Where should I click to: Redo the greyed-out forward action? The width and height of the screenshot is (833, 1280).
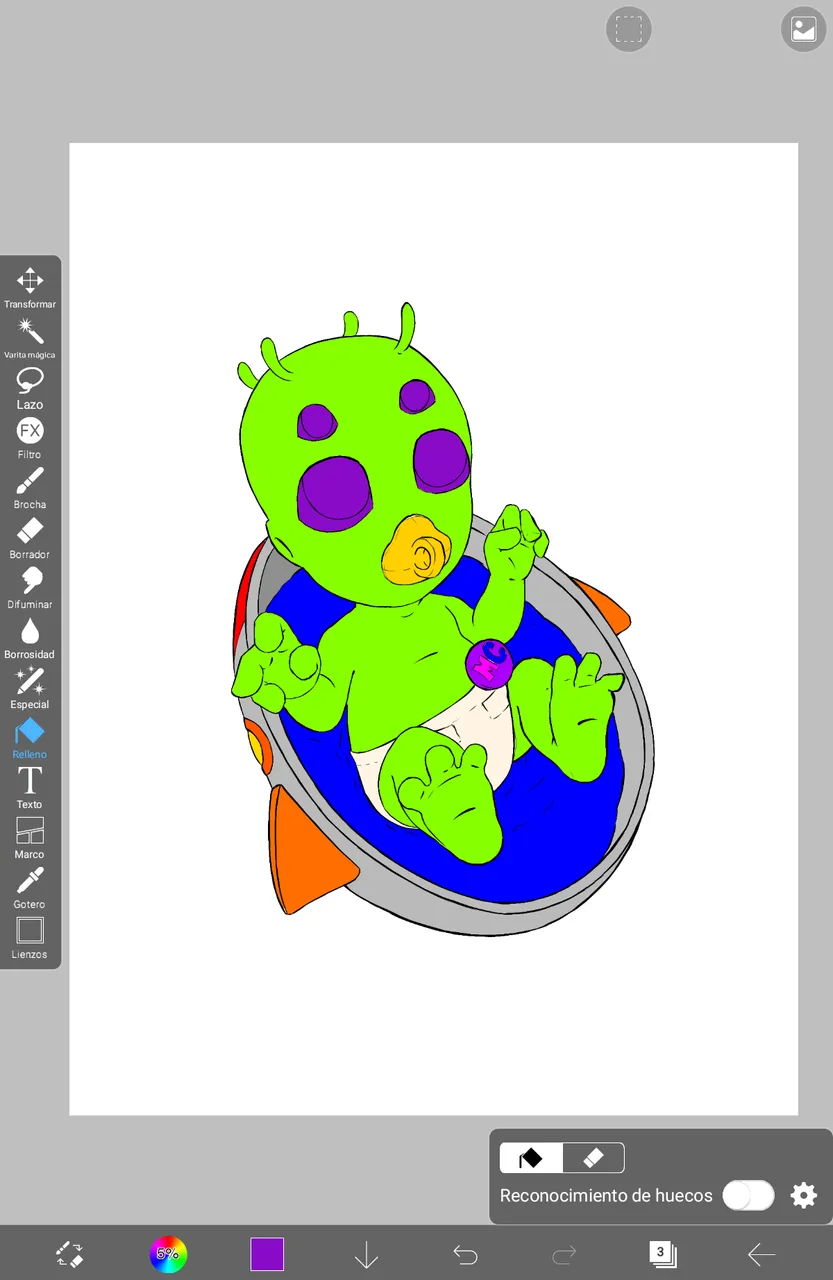(x=564, y=1254)
